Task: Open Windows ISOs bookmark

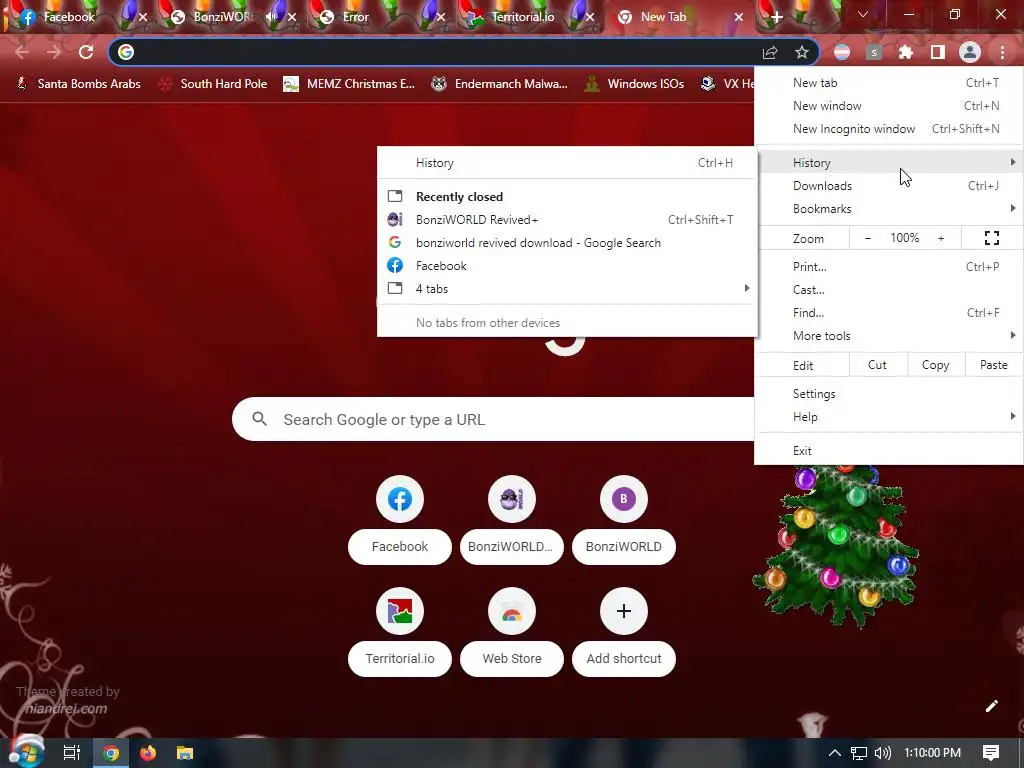Action: click(634, 84)
